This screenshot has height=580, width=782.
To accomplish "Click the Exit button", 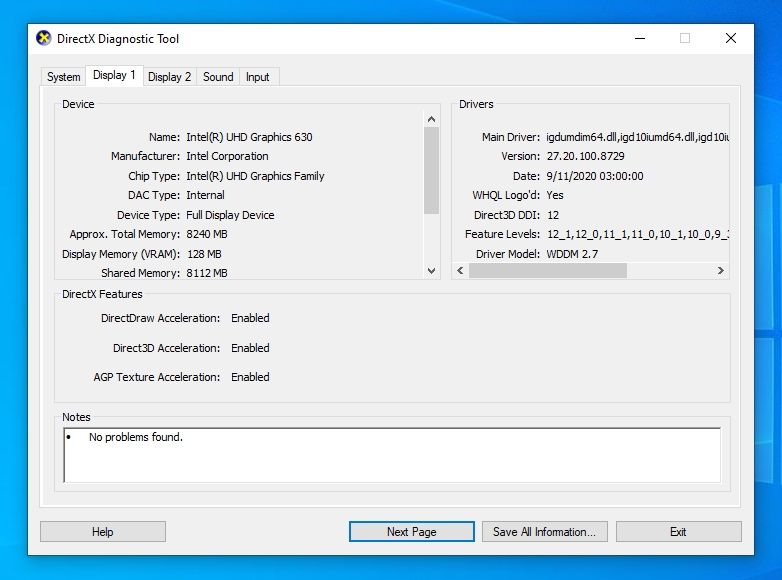I will click(678, 532).
